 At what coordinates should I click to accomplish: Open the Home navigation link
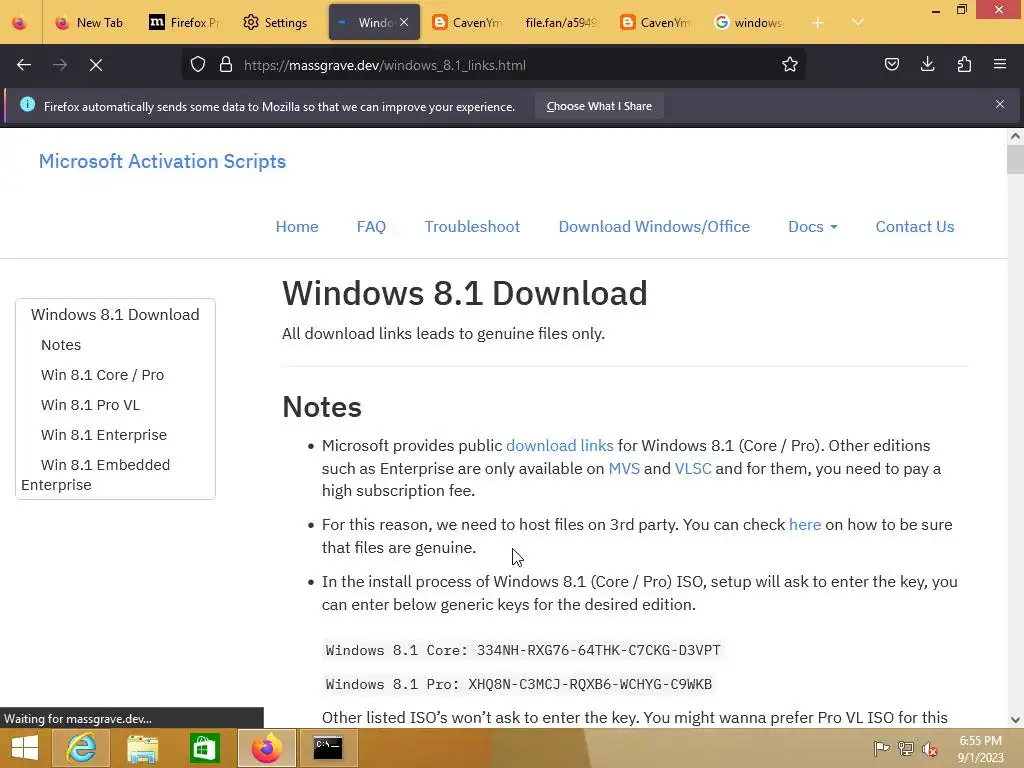(x=297, y=227)
